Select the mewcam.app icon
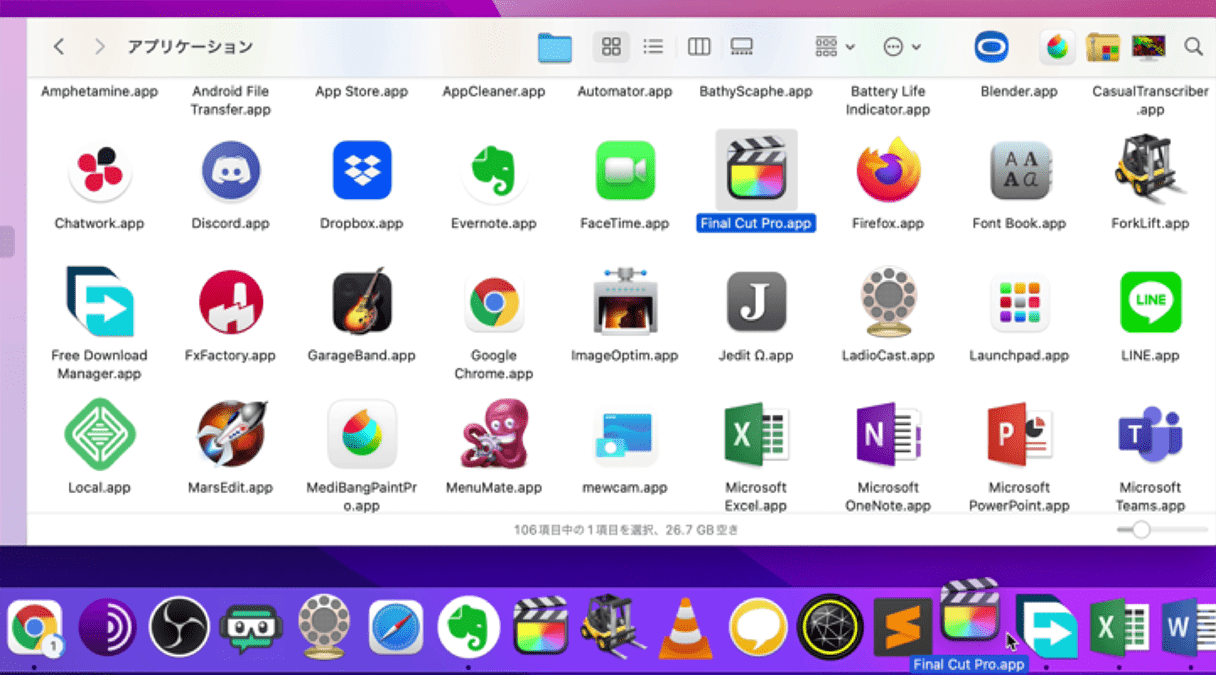 click(x=625, y=436)
